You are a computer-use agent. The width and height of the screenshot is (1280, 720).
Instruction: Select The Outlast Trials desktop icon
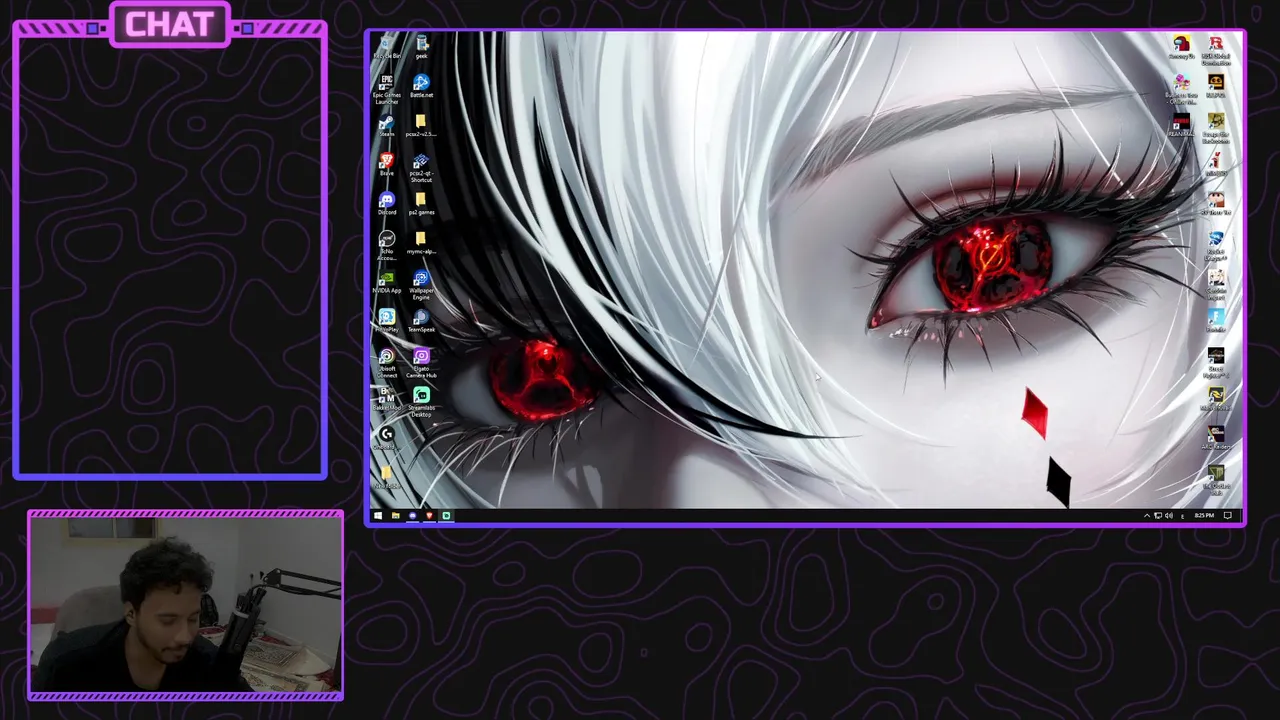(x=1216, y=479)
